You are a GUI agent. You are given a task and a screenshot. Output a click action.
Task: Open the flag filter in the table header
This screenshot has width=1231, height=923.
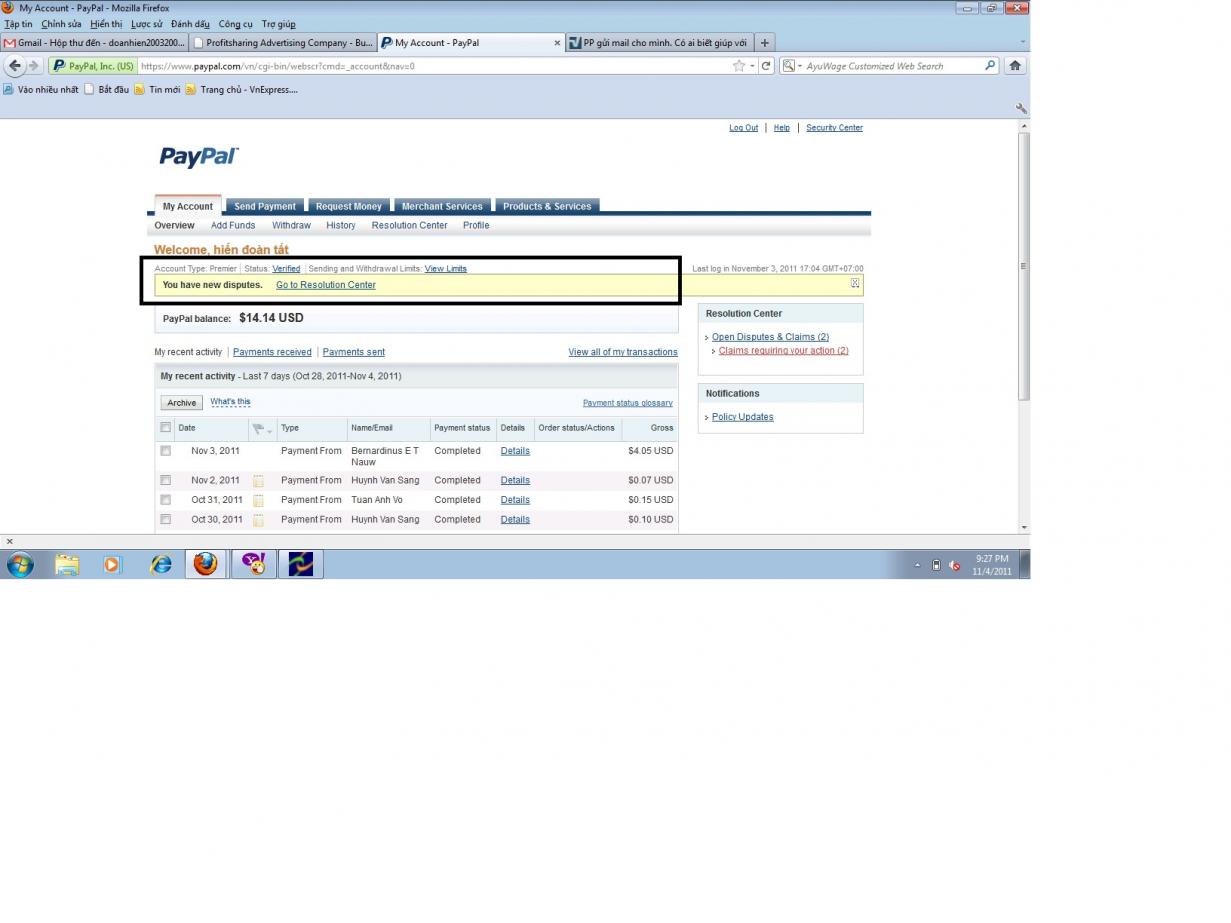click(x=262, y=429)
